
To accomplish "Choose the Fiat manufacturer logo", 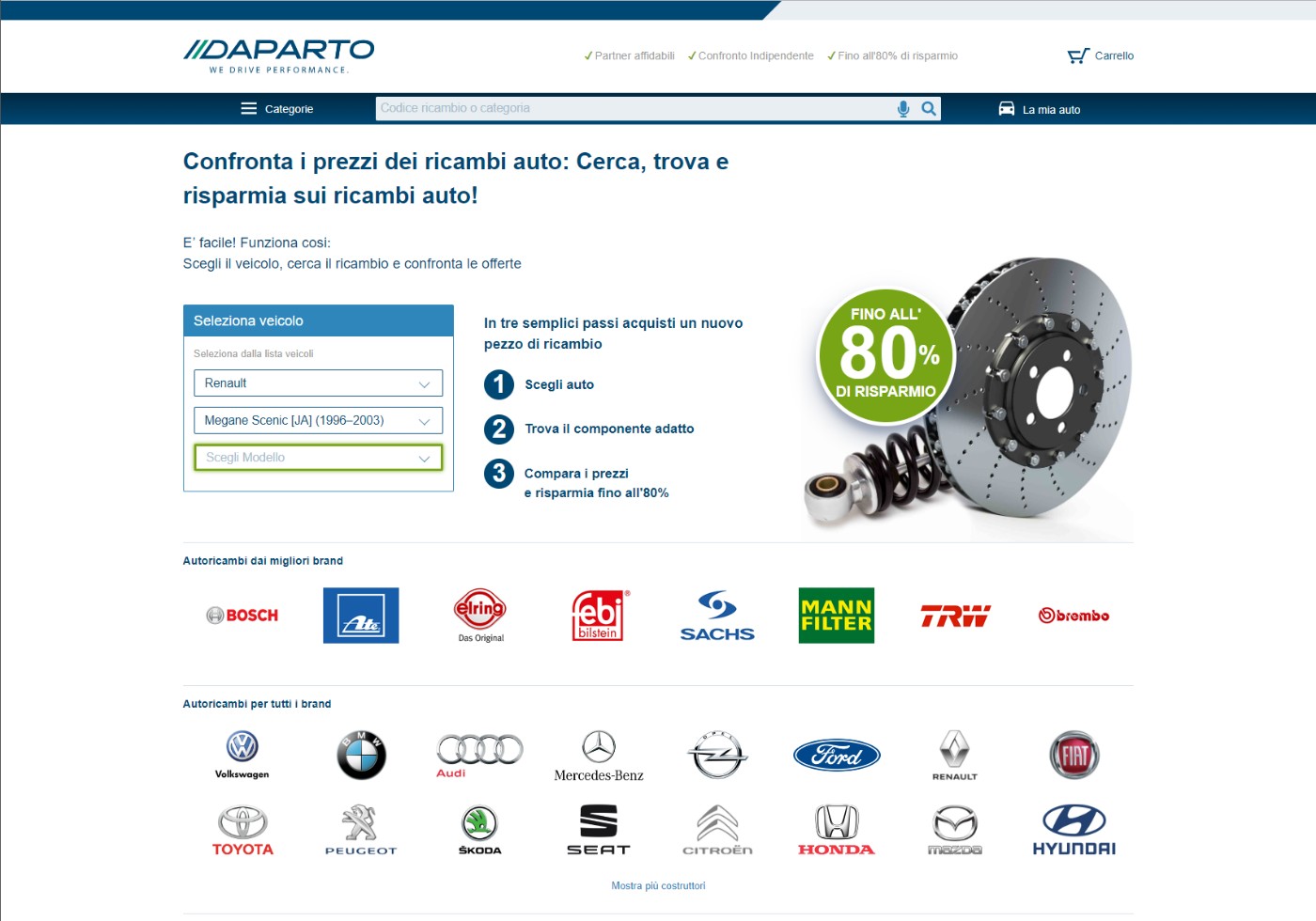I will 1073,755.
